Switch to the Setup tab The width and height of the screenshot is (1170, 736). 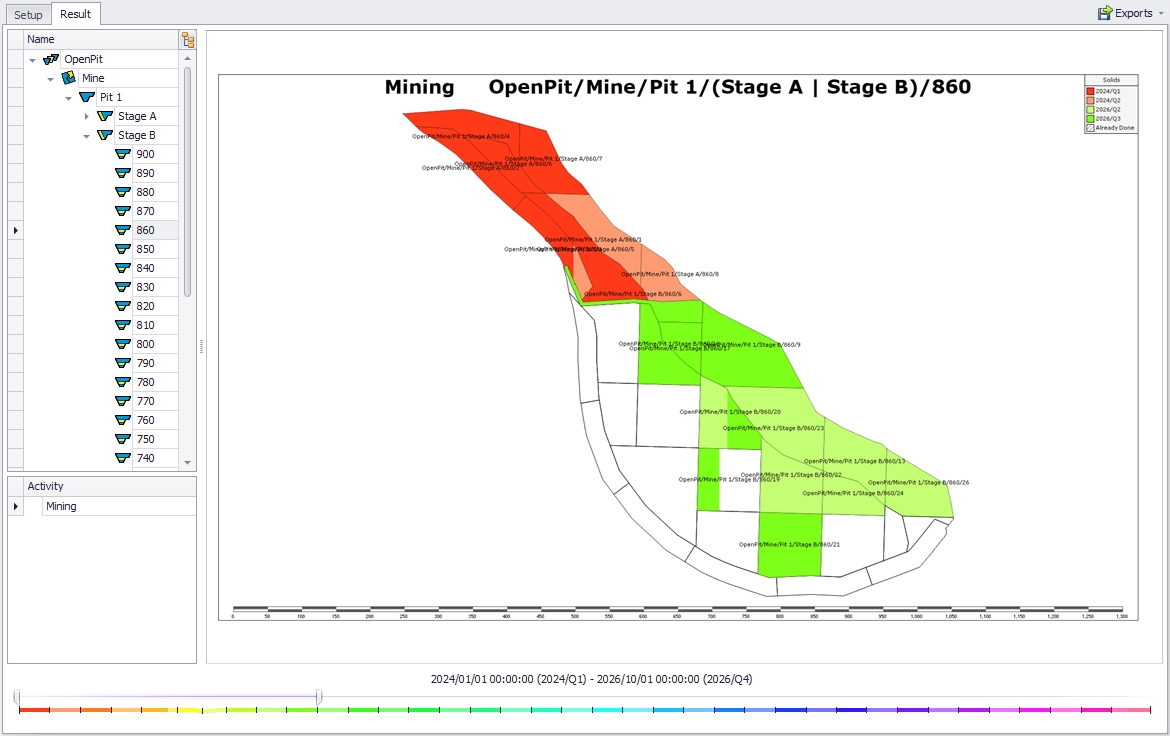[x=28, y=15]
